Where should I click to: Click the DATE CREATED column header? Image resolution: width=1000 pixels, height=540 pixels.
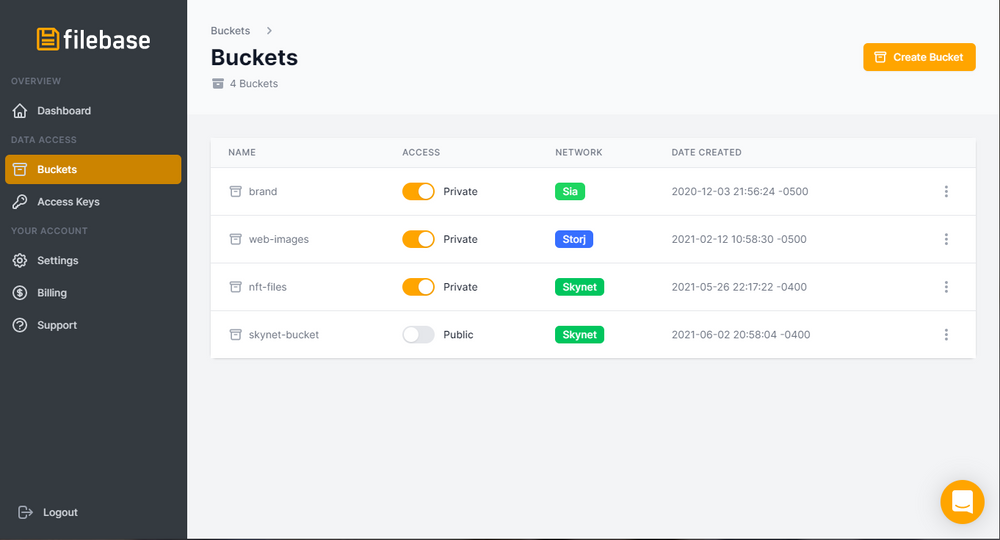coord(707,152)
